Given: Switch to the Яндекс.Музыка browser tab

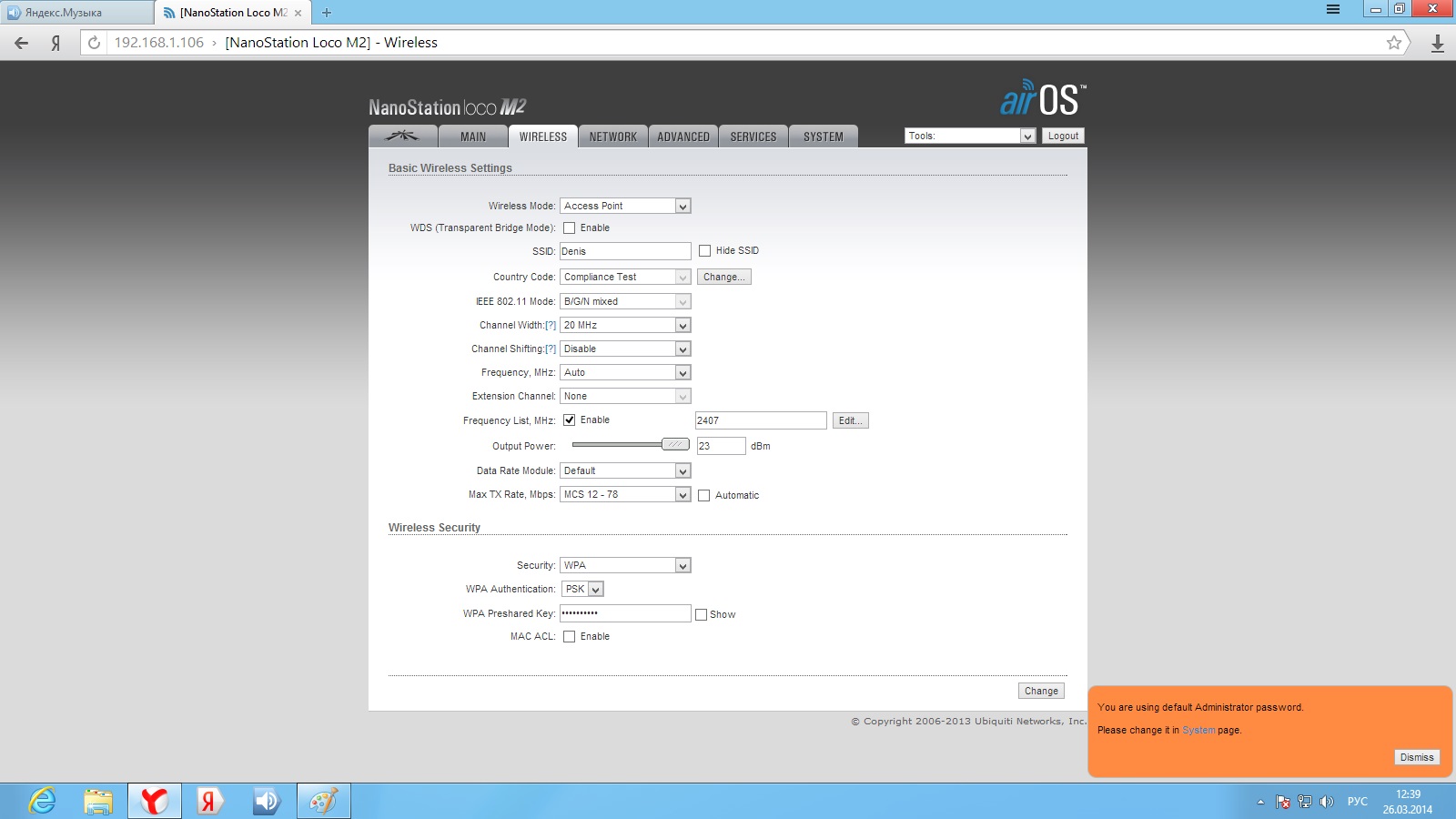Looking at the screenshot, I should click(77, 13).
